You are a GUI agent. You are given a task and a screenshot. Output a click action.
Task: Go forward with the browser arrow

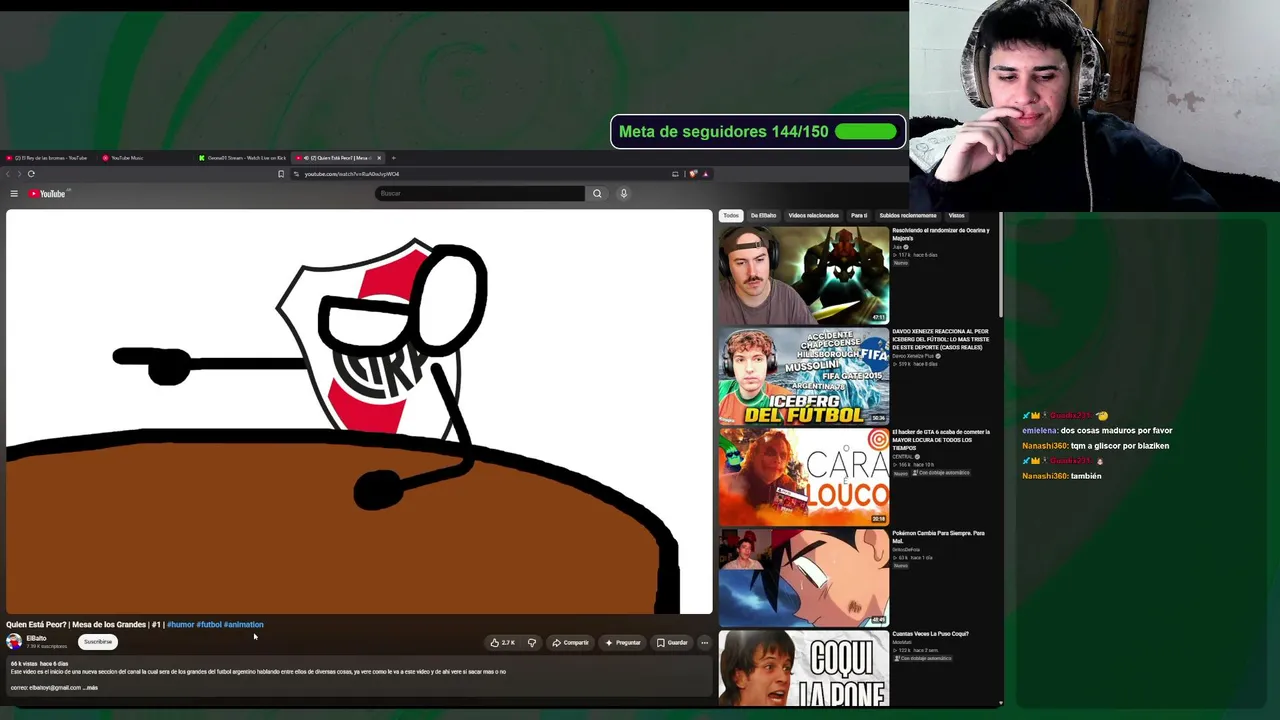pyautogui.click(x=19, y=174)
